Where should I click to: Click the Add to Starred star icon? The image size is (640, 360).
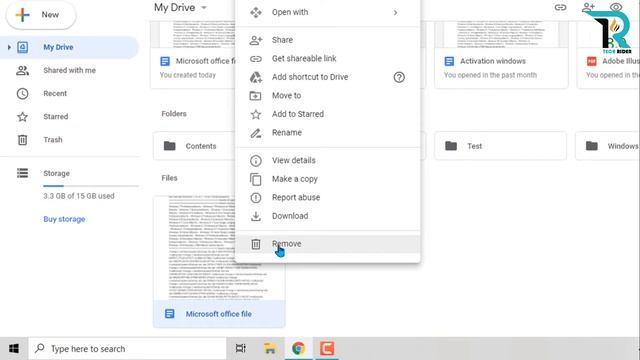256,114
